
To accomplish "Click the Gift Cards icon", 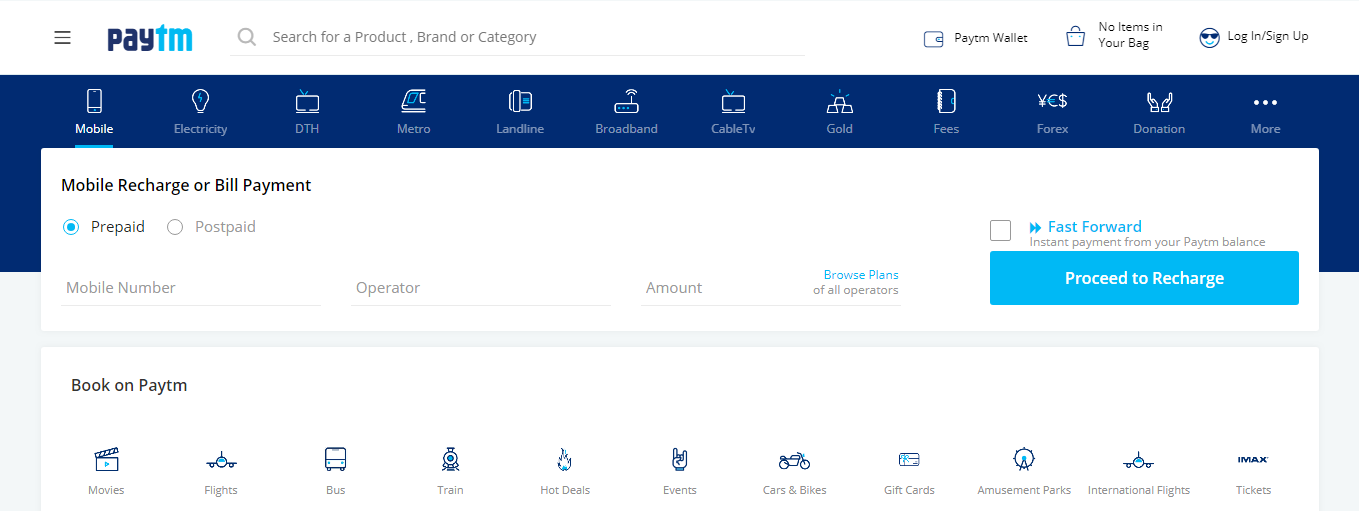I will (x=909, y=460).
